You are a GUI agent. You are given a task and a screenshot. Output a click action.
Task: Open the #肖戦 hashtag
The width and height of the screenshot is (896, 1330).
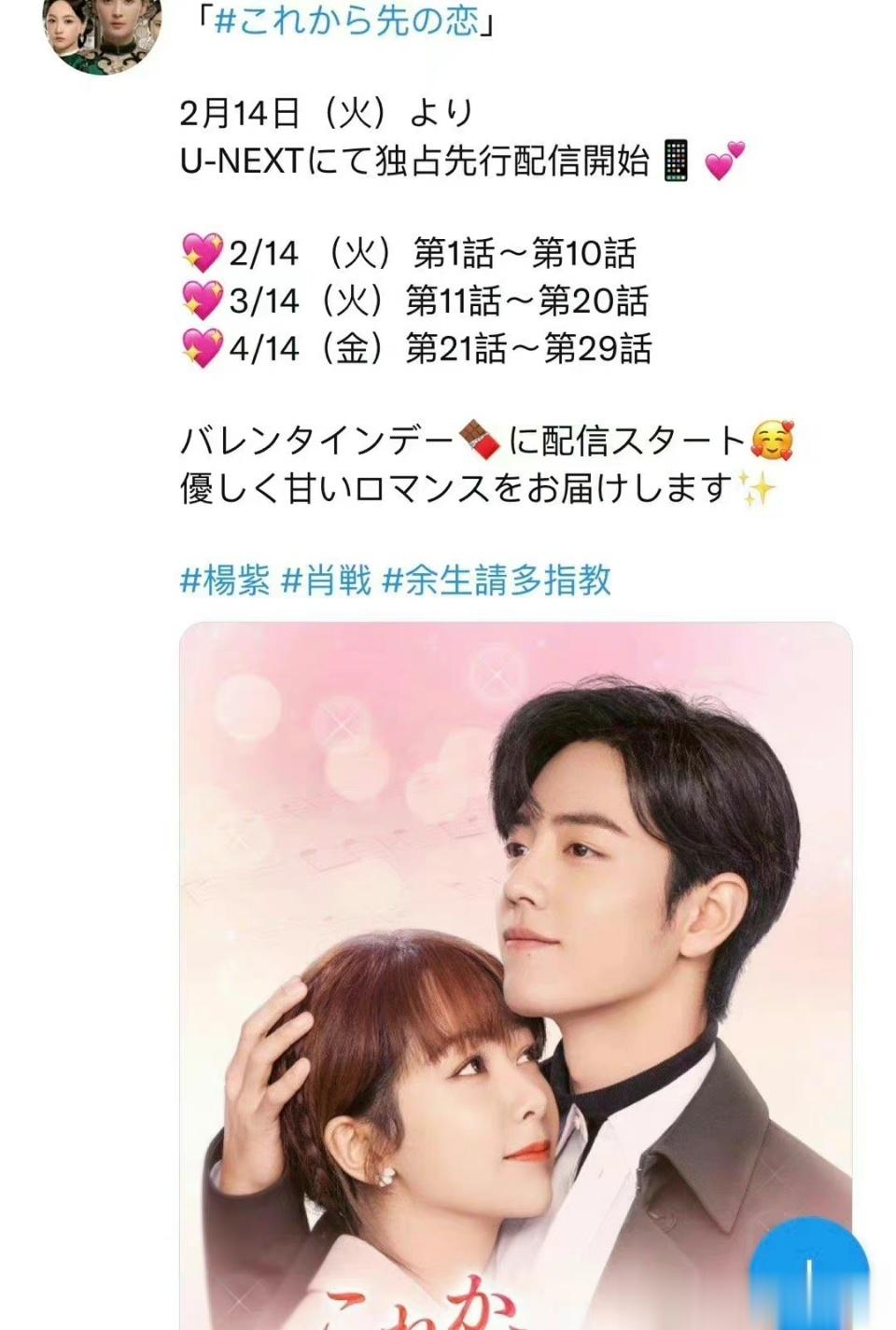click(x=327, y=581)
